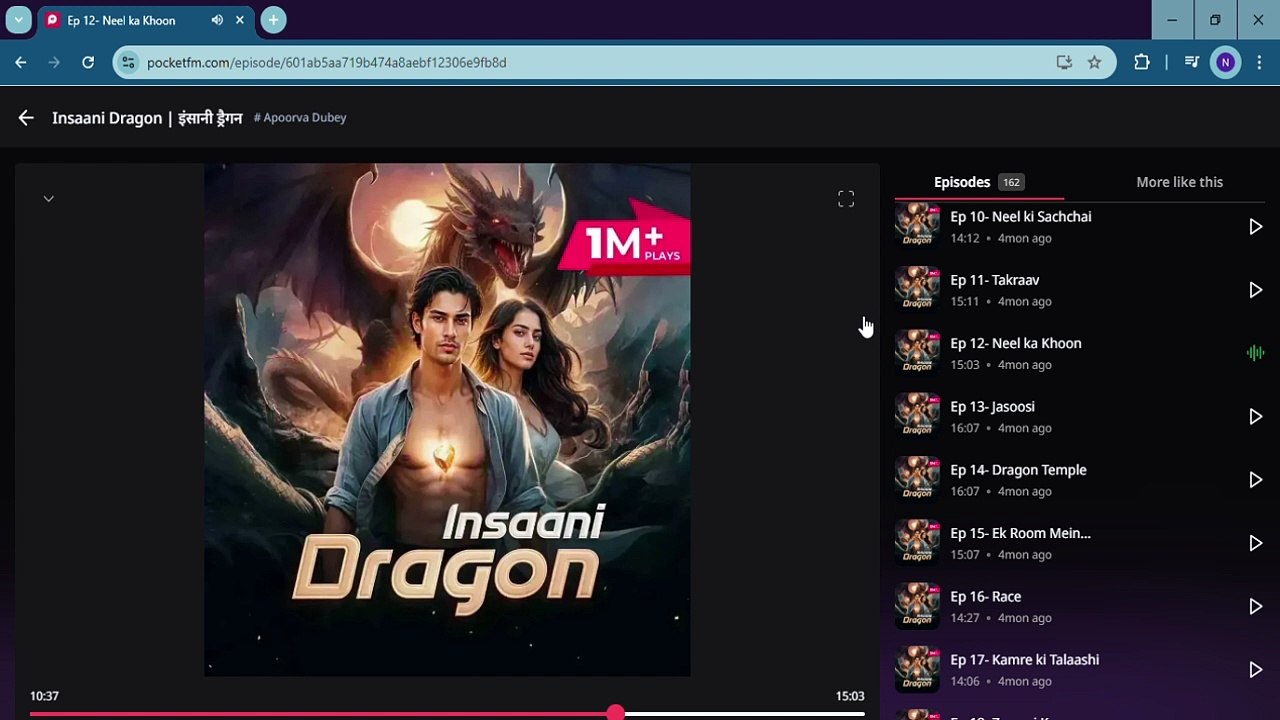Collapse the player with chevron down
This screenshot has width=1280, height=720.
[48, 199]
